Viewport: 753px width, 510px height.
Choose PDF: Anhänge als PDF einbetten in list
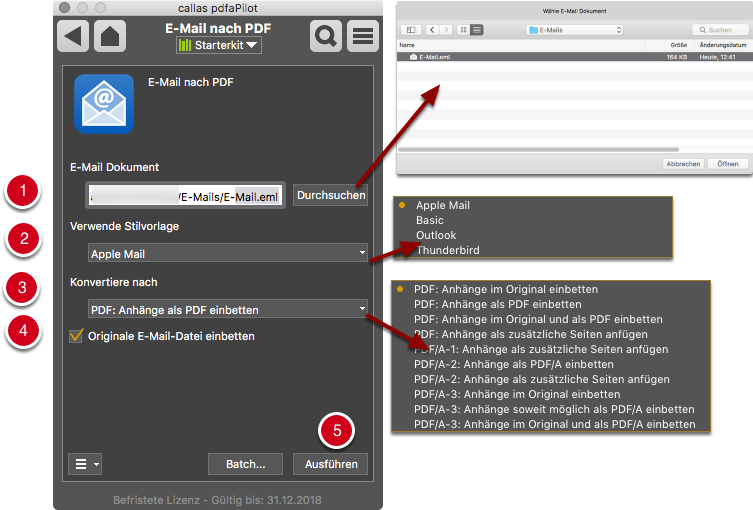tap(550, 304)
